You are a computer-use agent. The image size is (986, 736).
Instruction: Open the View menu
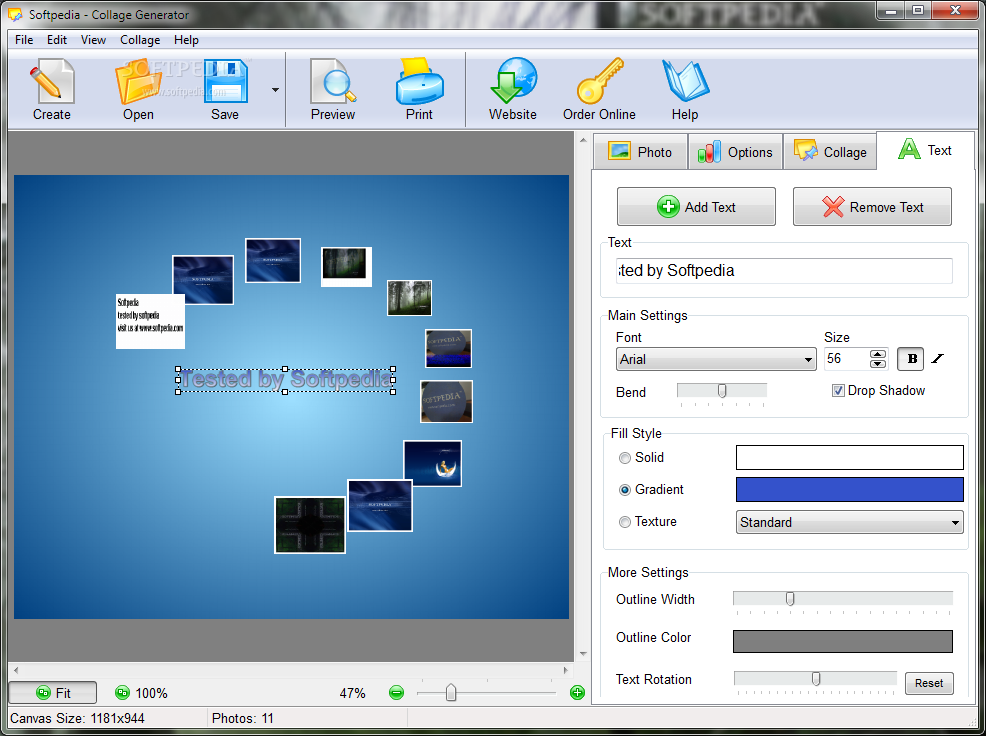[x=93, y=40]
